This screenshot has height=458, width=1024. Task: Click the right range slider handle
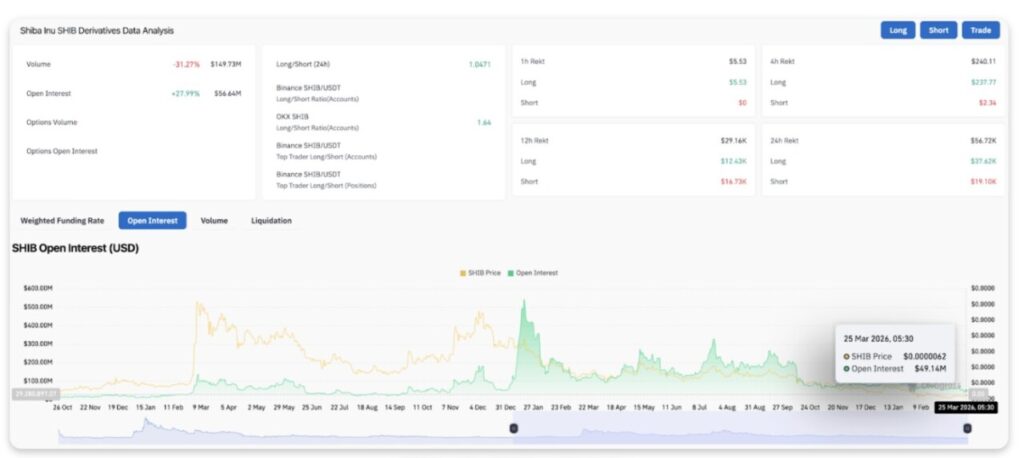[966, 428]
